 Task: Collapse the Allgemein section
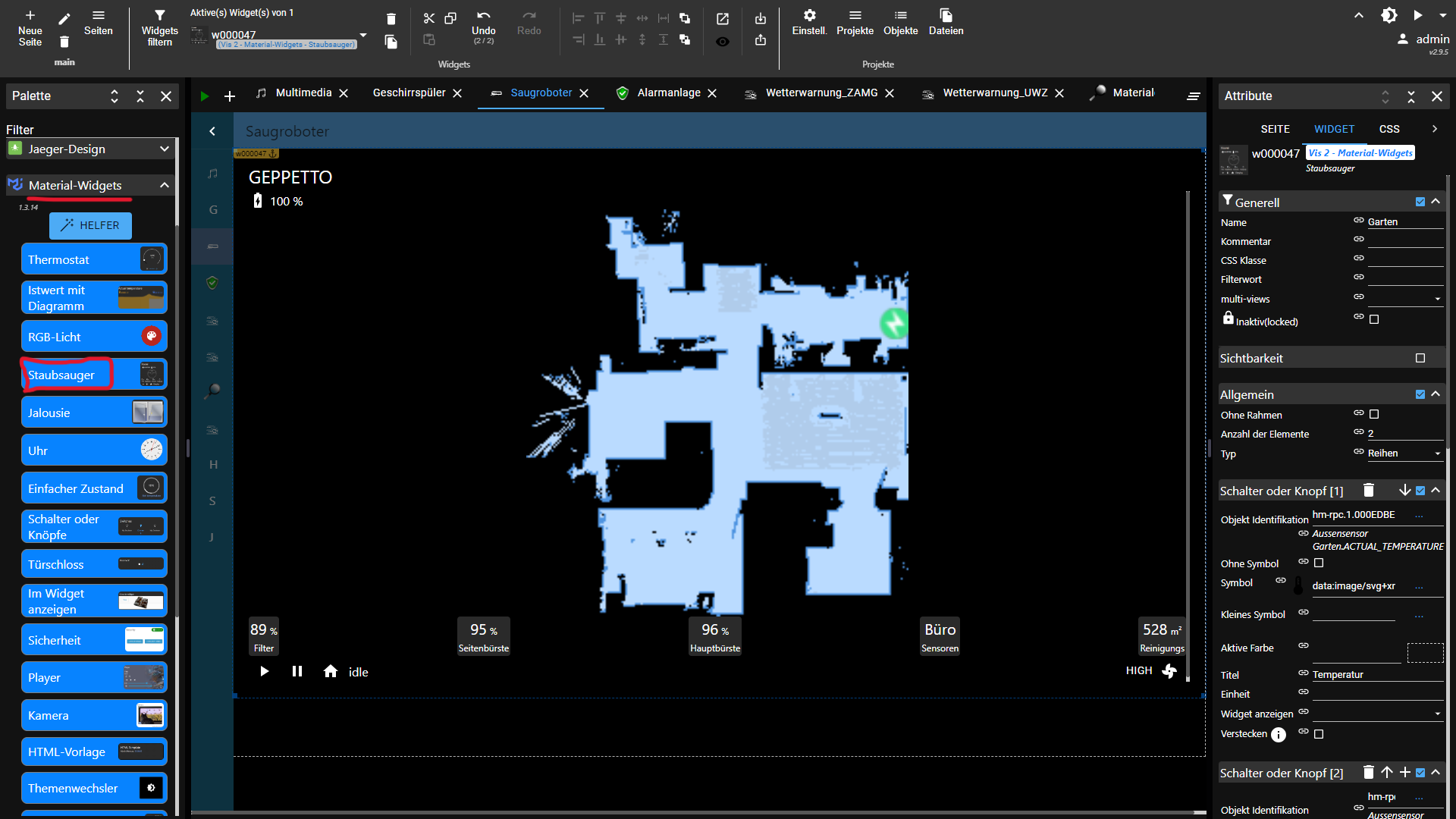tap(1436, 394)
